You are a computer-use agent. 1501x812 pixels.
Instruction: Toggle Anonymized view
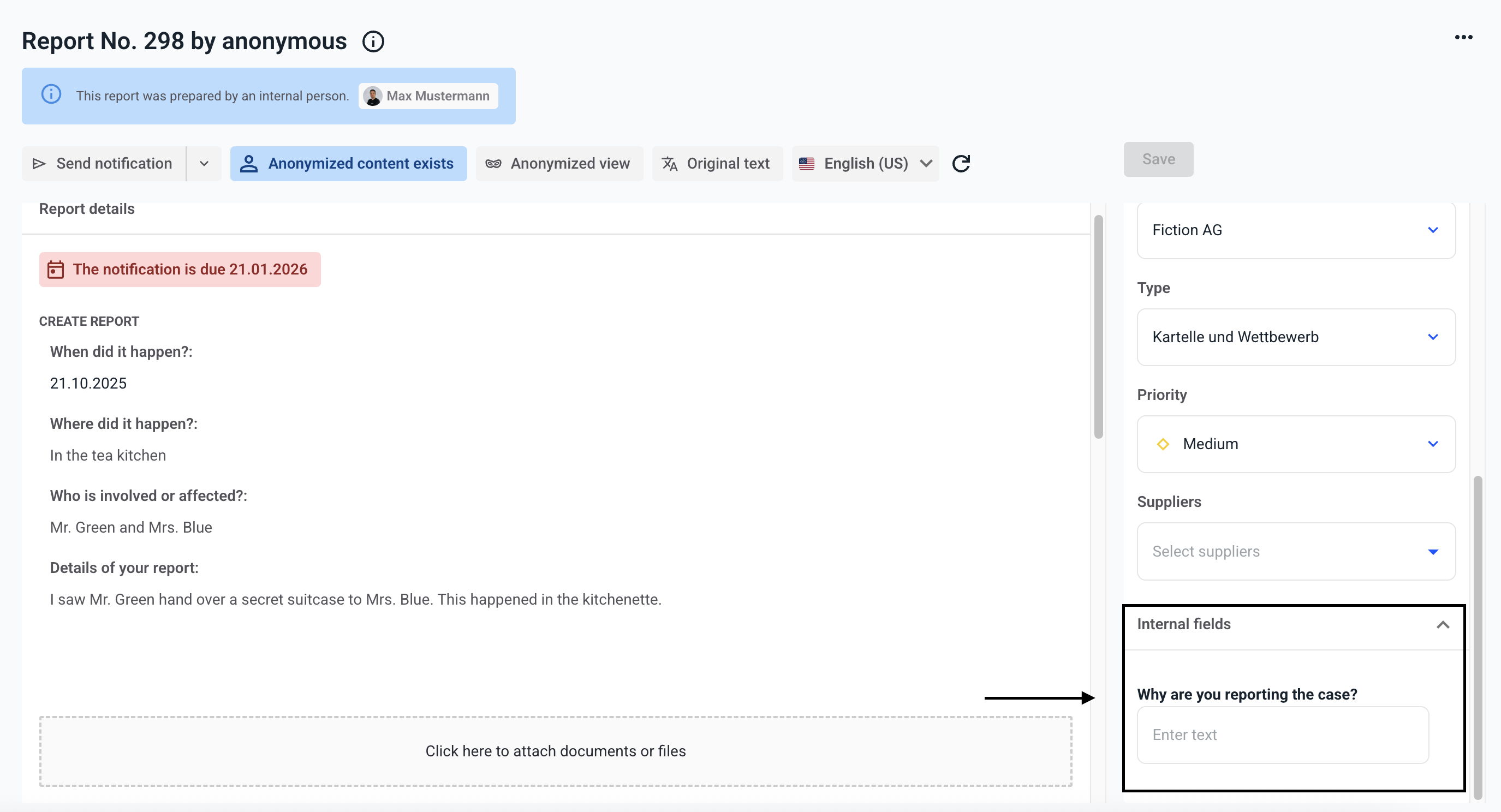click(559, 164)
